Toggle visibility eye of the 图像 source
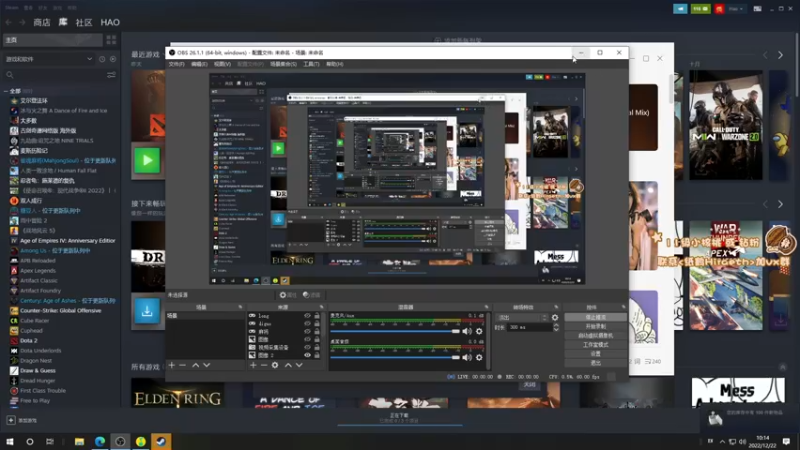This screenshot has height=450, width=800. click(307, 339)
